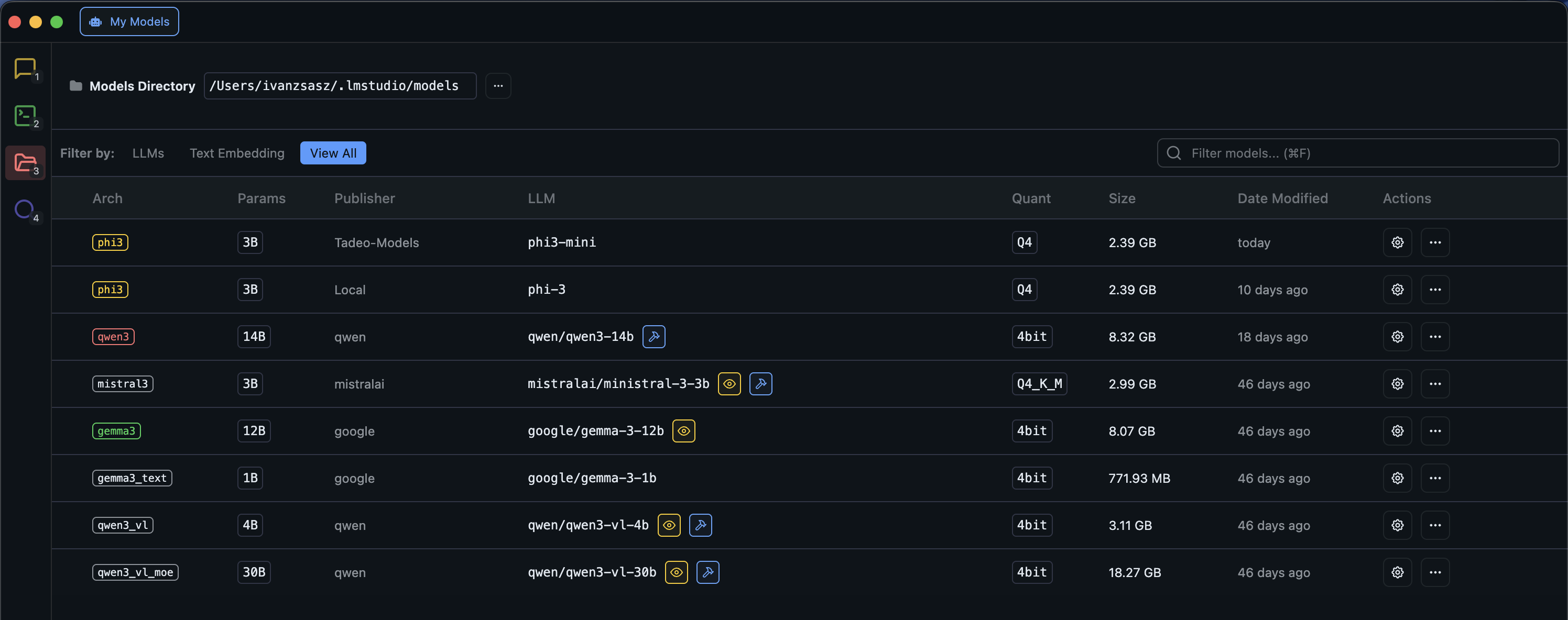The width and height of the screenshot is (1568, 620).
Task: Open gear settings for qwen3-vl-30b
Action: click(1397, 572)
